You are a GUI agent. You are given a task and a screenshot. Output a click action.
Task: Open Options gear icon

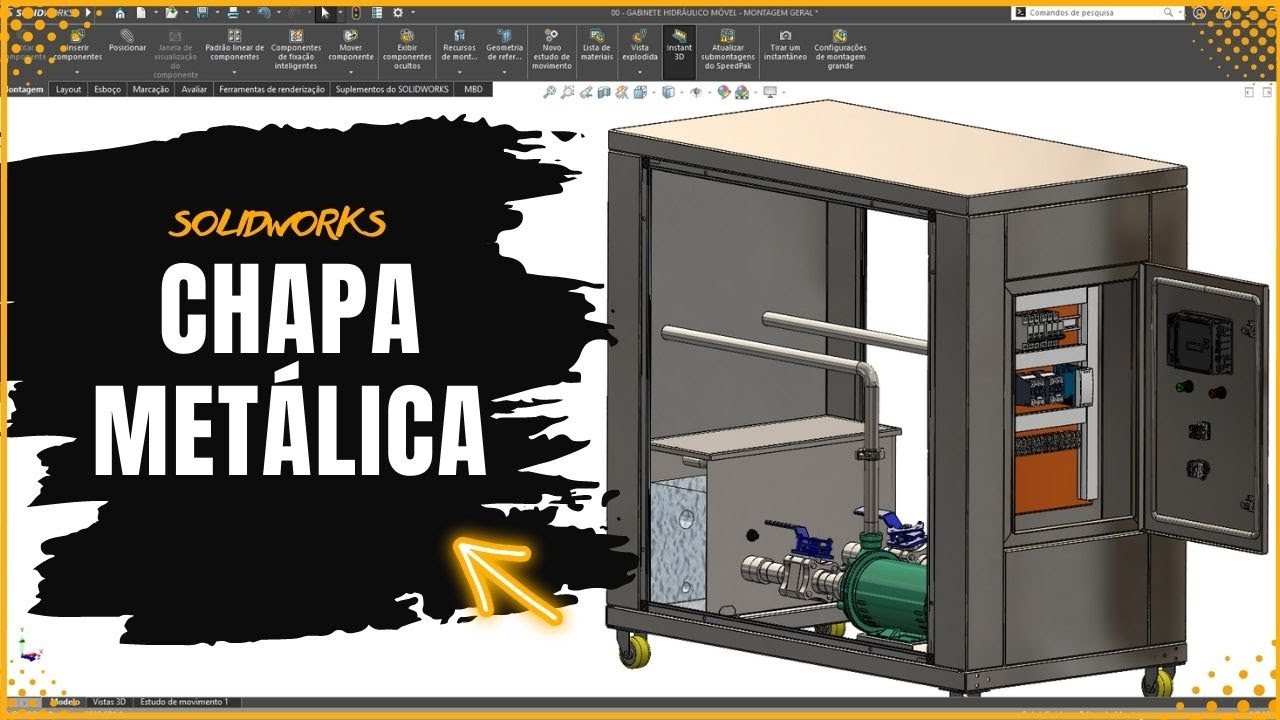(398, 13)
